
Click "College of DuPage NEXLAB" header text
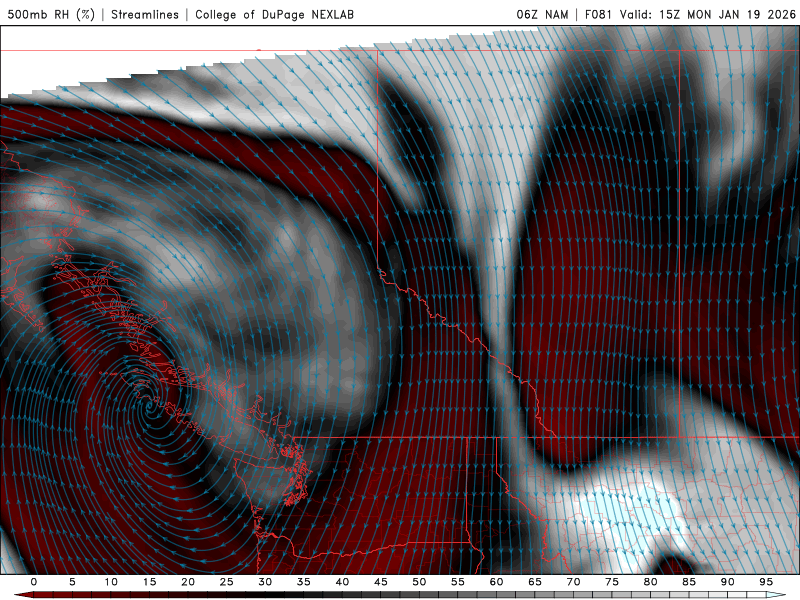pyautogui.click(x=274, y=14)
